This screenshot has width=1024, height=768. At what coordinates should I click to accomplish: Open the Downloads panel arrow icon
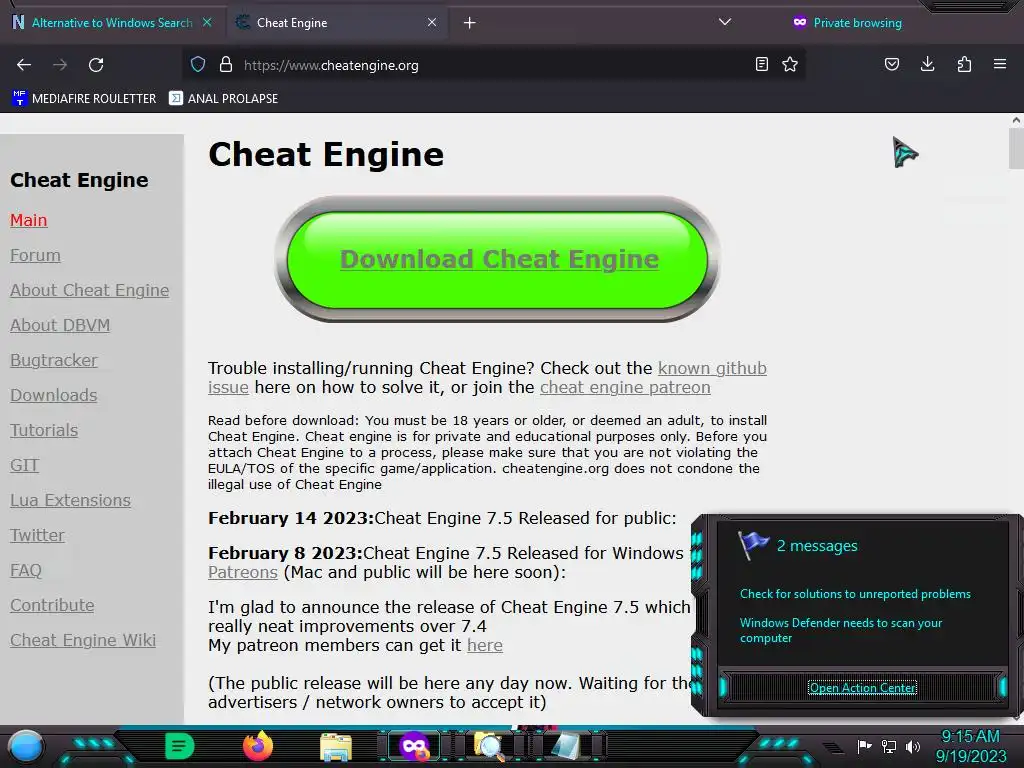pos(927,64)
